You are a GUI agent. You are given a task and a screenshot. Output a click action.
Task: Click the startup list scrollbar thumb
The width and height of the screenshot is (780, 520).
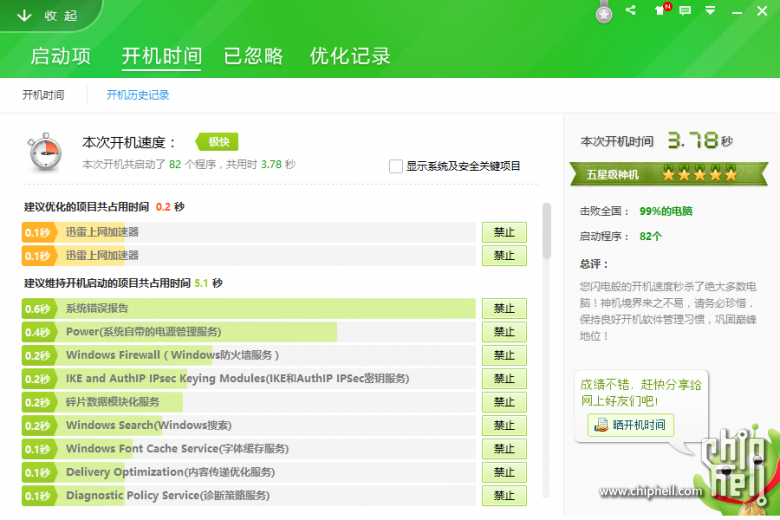[x=547, y=231]
